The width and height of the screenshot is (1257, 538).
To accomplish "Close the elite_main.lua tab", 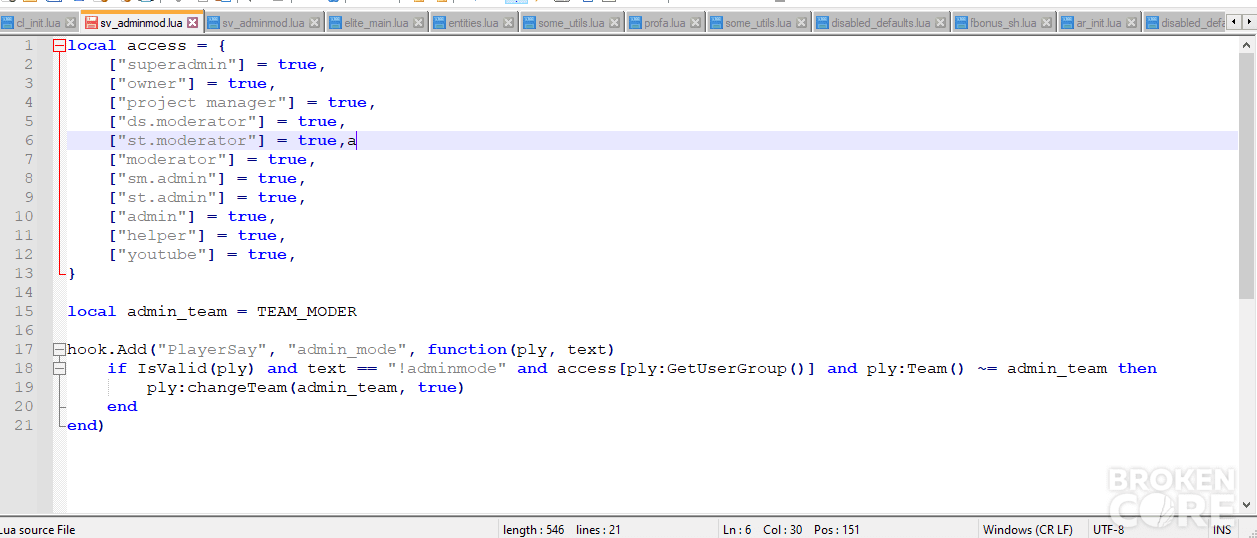I will tap(419, 23).
